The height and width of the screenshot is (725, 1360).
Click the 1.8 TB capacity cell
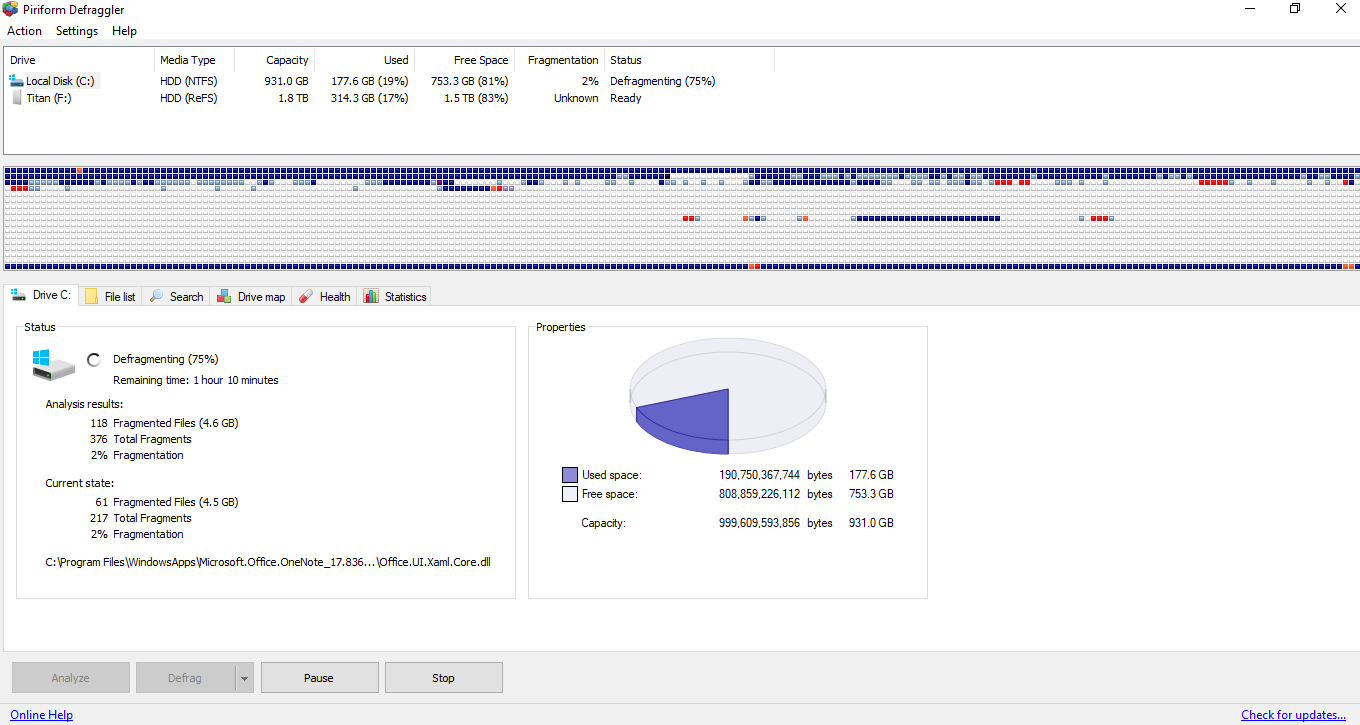click(x=293, y=98)
